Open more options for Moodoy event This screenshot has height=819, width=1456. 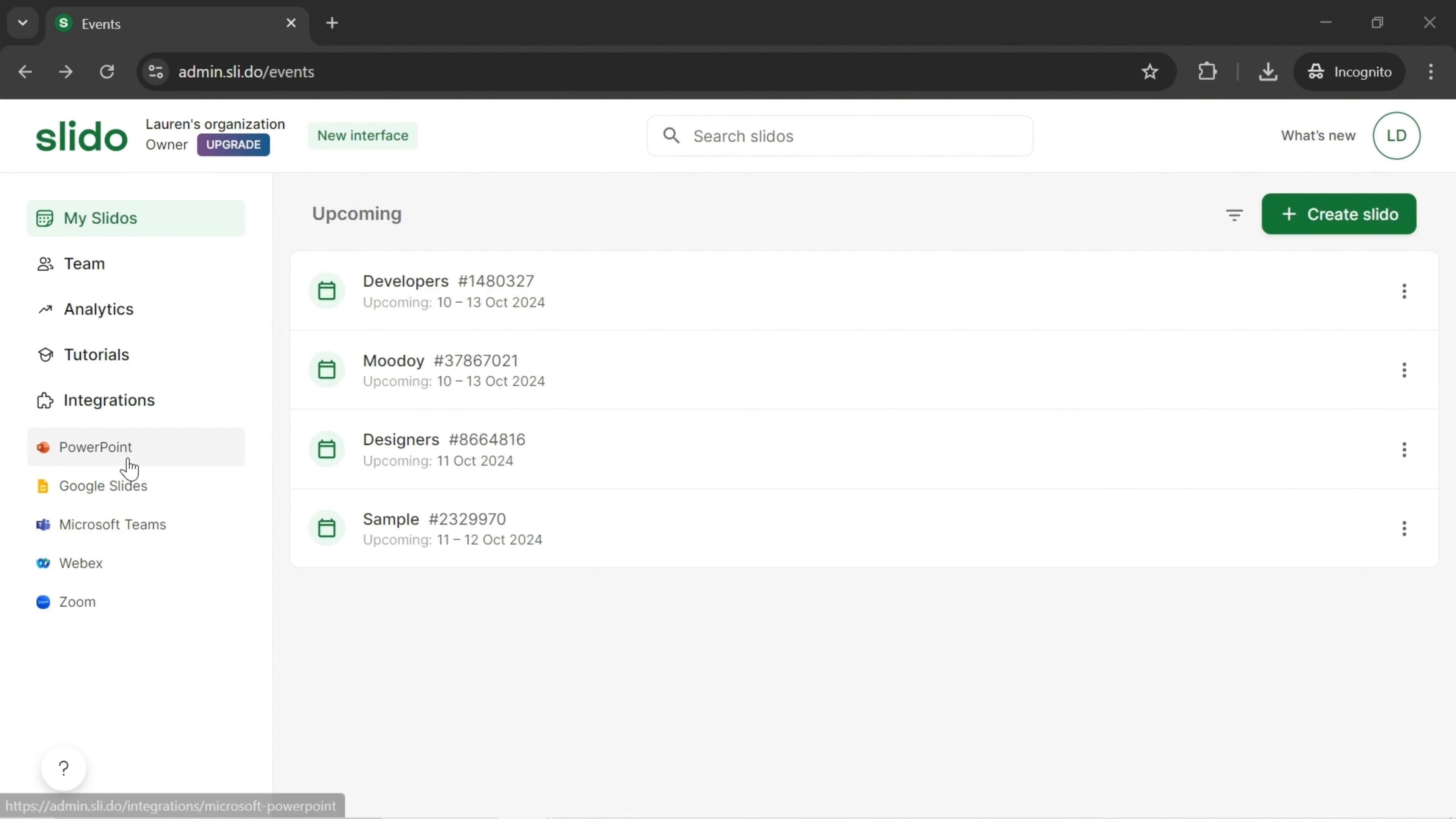click(1404, 370)
